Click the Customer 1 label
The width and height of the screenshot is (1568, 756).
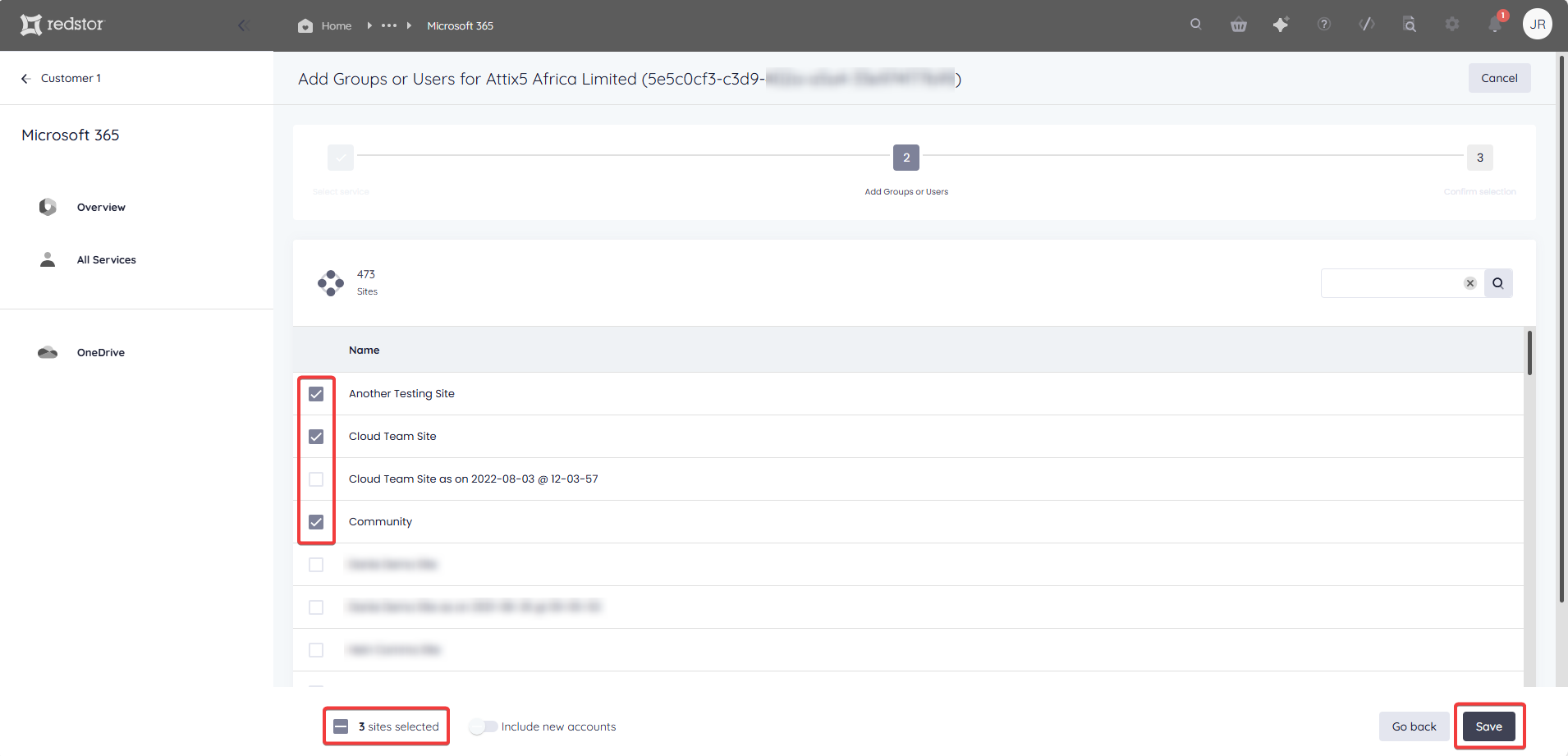click(71, 78)
